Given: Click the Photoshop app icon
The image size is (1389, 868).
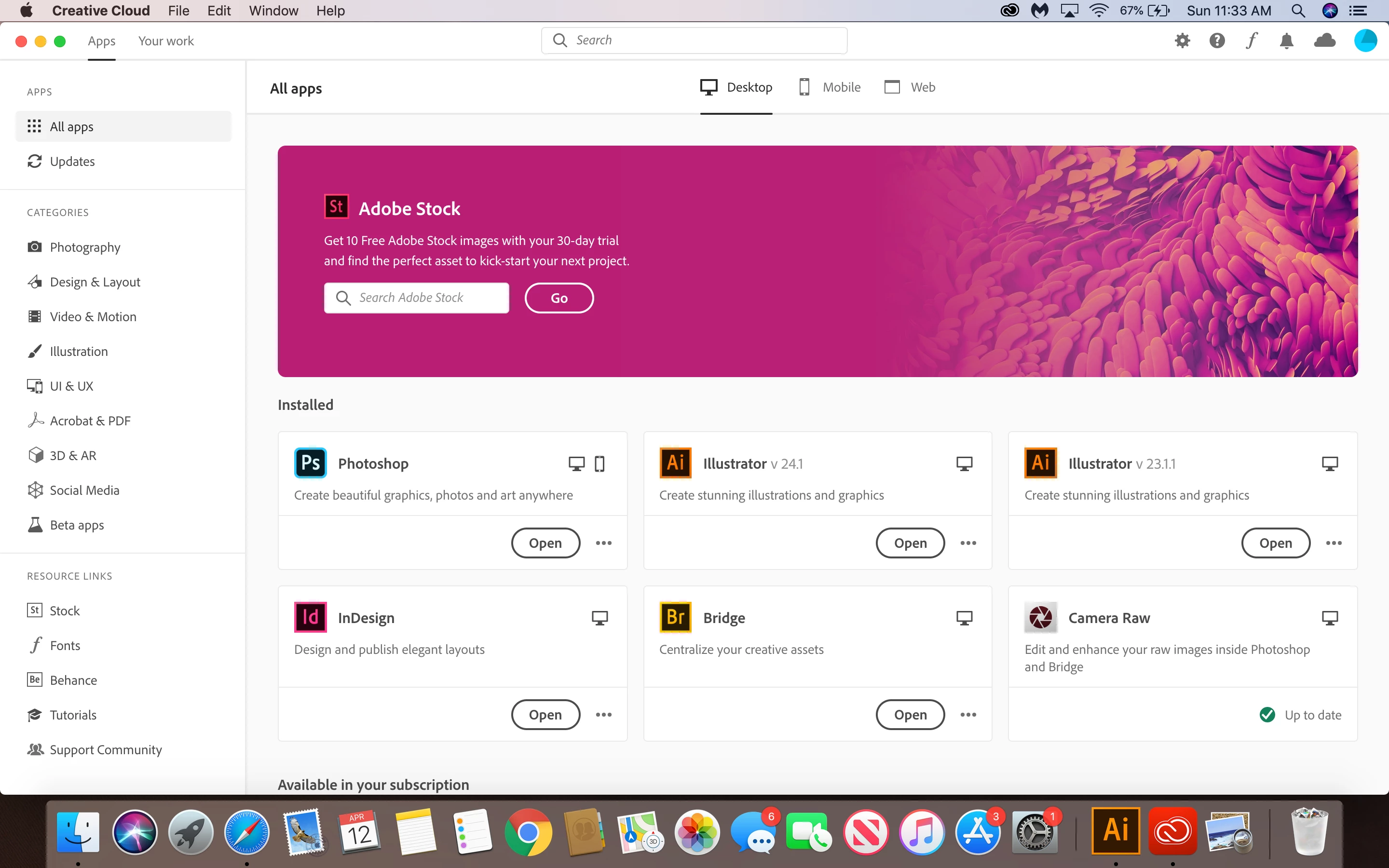Looking at the screenshot, I should pos(310,463).
